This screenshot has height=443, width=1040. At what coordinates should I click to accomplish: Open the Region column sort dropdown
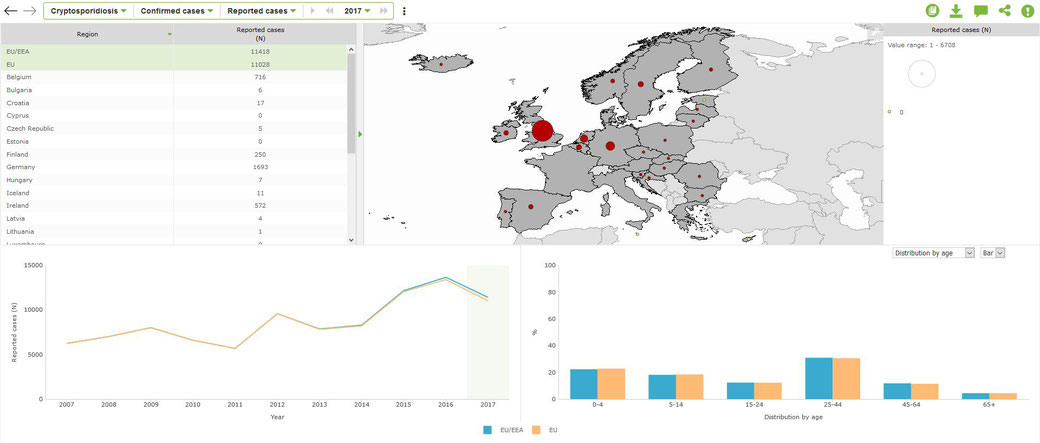tap(170, 34)
